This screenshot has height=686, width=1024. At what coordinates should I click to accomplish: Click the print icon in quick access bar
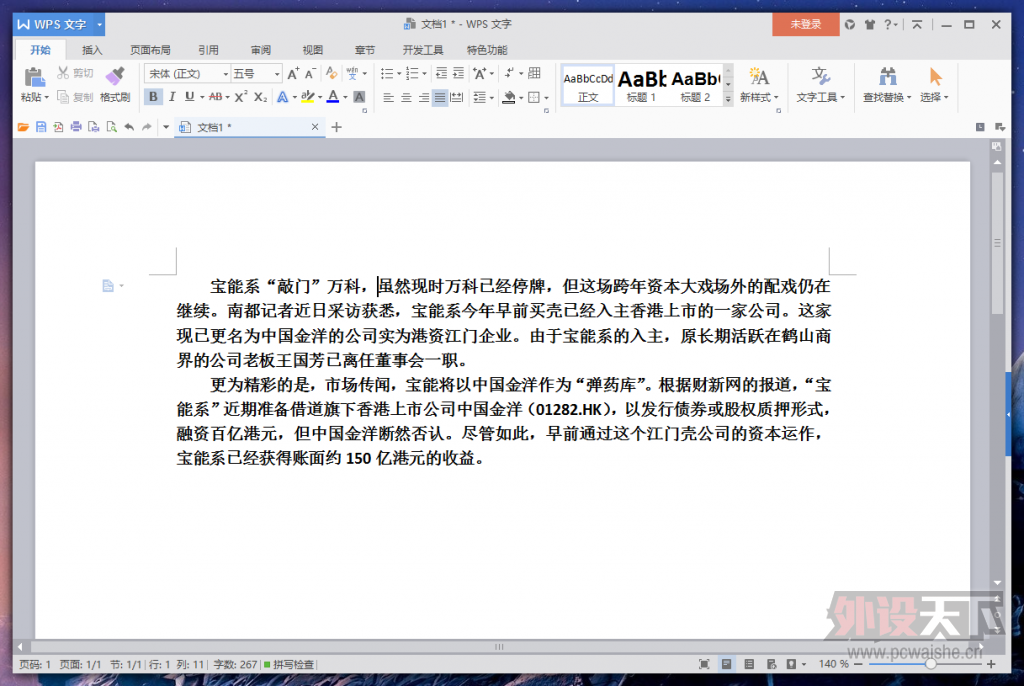(x=75, y=127)
